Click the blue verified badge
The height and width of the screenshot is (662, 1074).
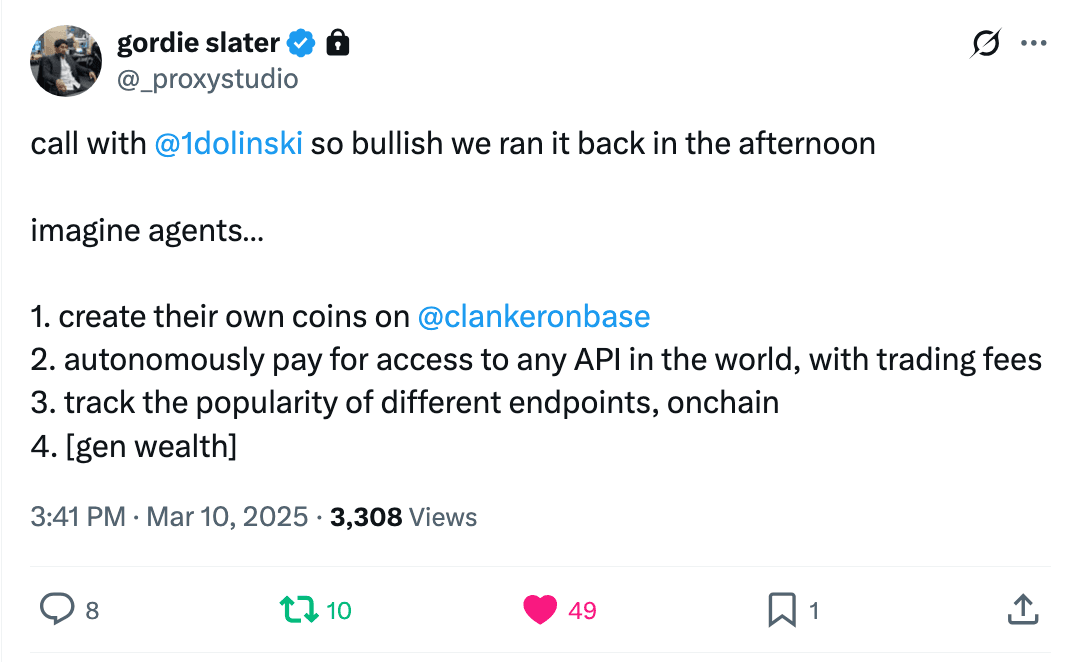300,42
